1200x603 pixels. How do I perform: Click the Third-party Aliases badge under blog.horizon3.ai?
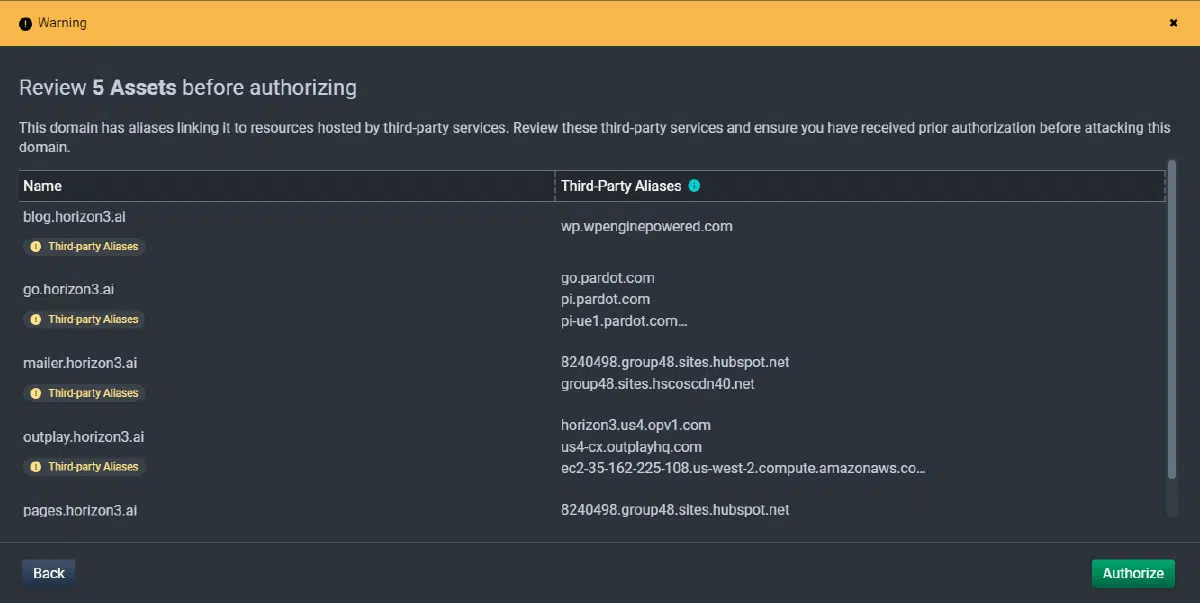pos(85,246)
